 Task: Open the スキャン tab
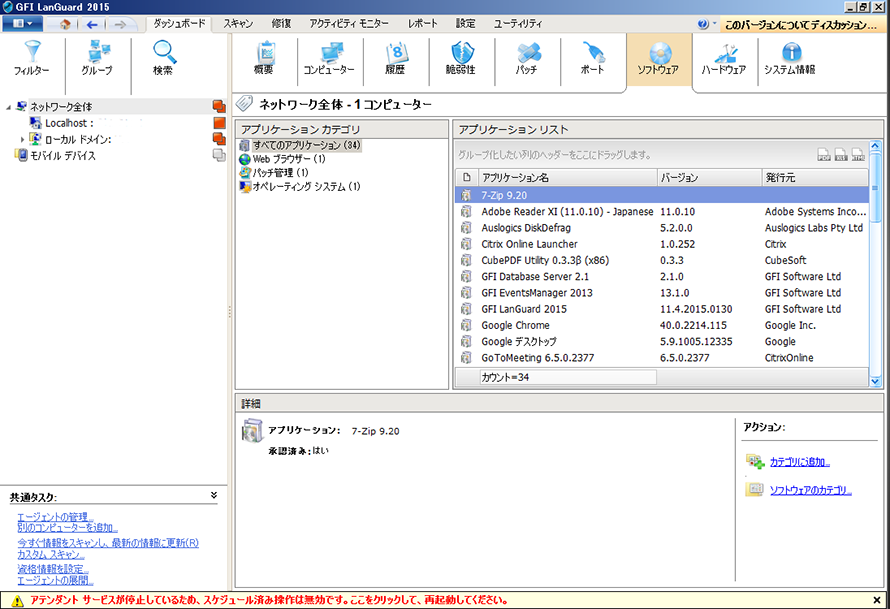238,24
